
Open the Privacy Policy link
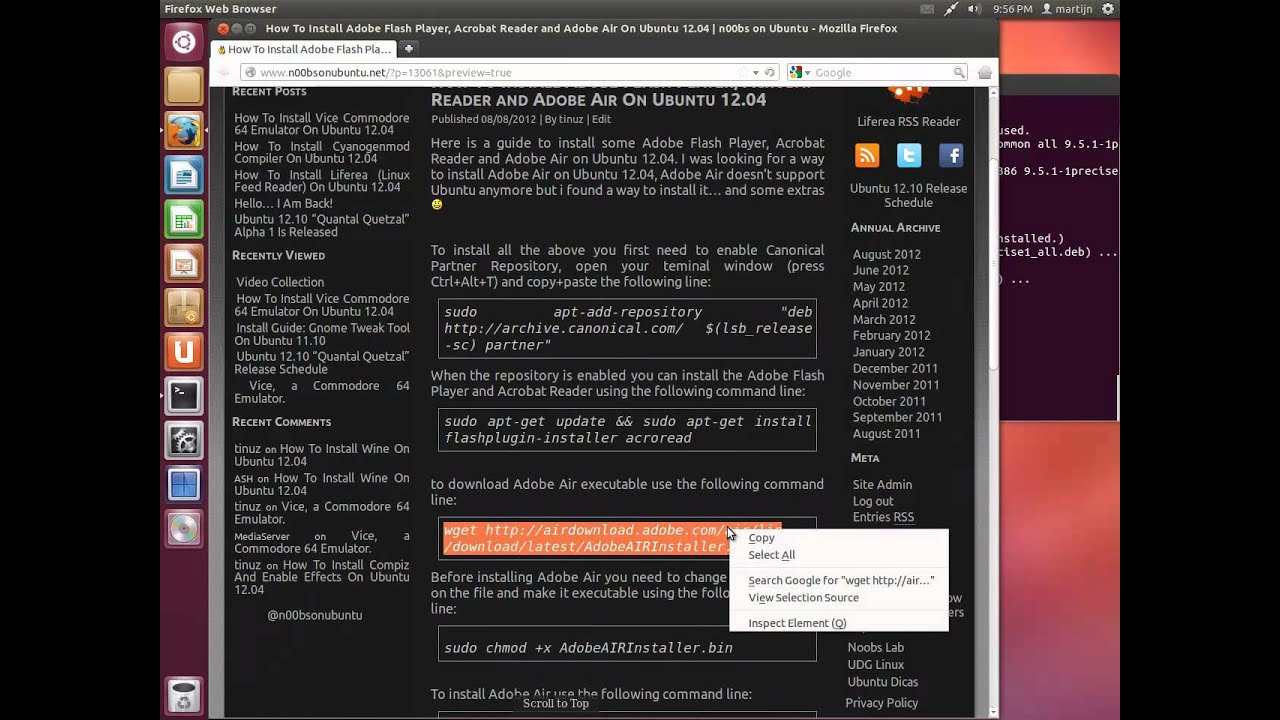(x=881, y=703)
